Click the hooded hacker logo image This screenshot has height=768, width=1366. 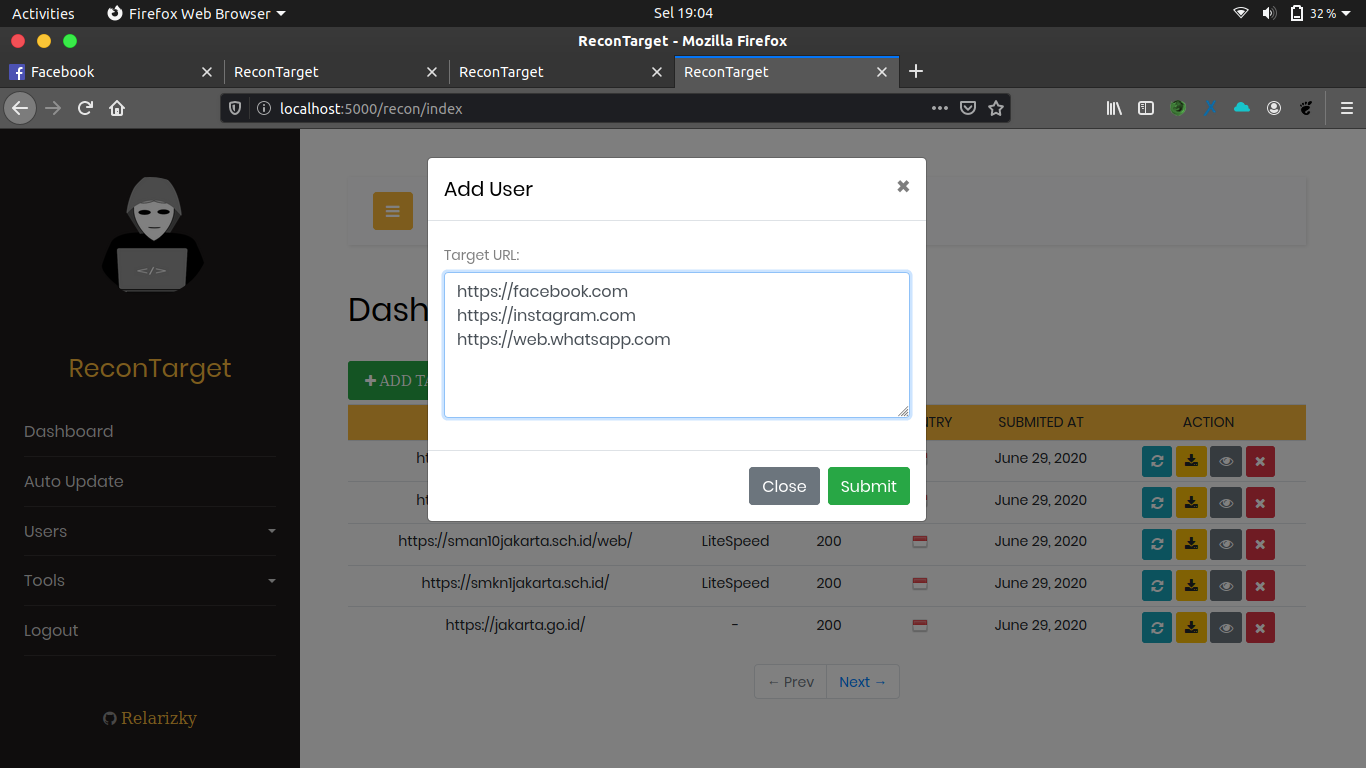coord(152,235)
